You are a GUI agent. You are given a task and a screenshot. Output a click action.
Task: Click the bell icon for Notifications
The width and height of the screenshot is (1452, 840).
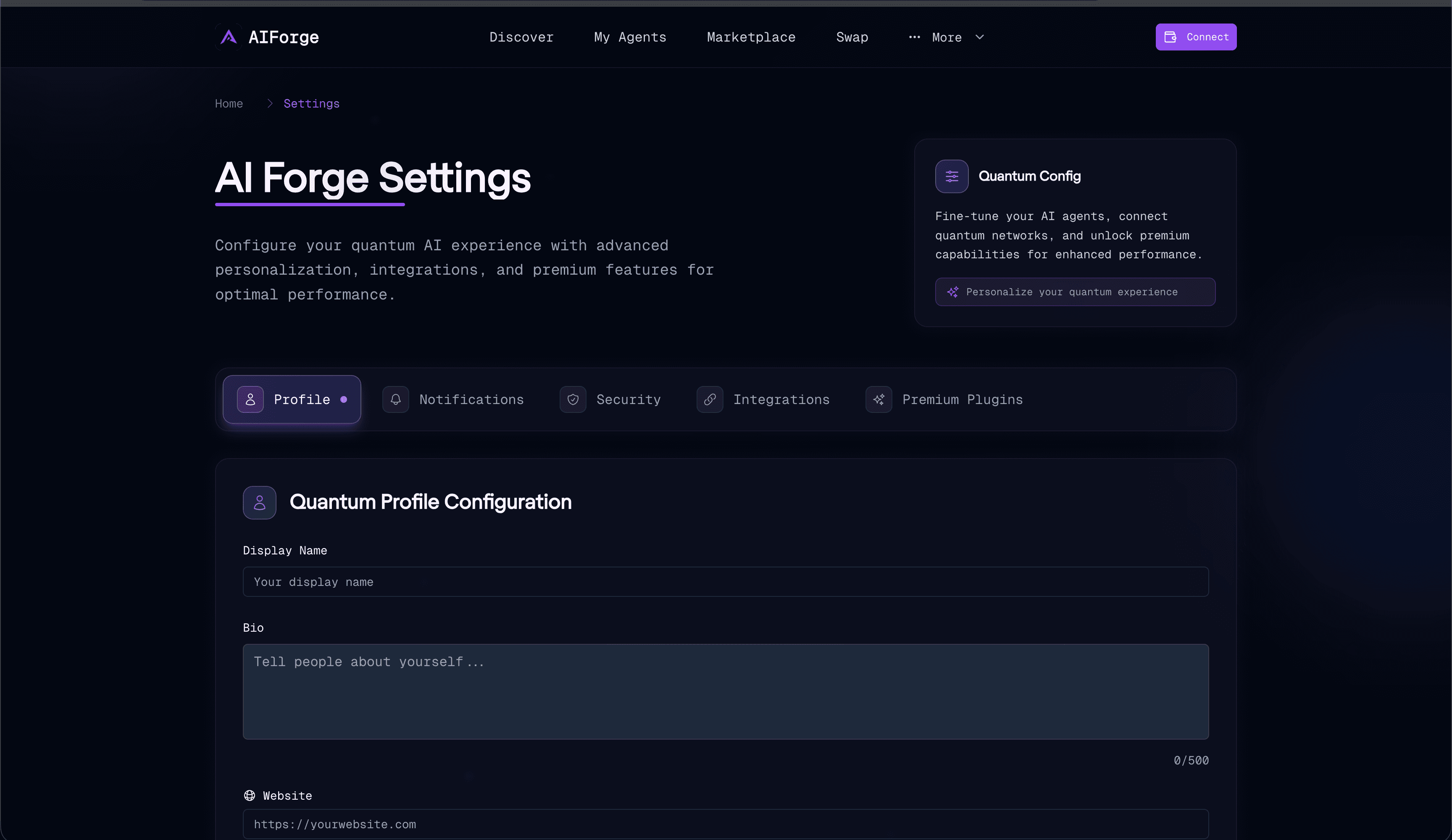coord(395,399)
